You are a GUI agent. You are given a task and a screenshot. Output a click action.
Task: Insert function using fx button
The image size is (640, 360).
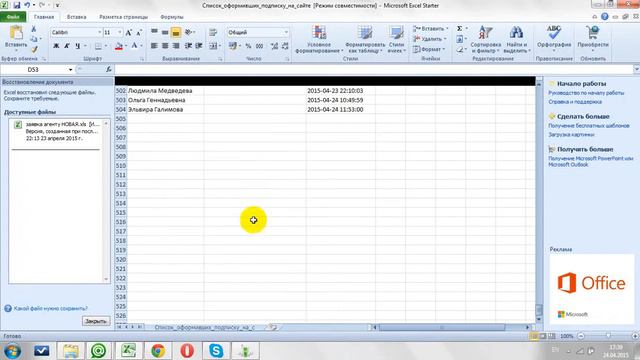tap(109, 69)
